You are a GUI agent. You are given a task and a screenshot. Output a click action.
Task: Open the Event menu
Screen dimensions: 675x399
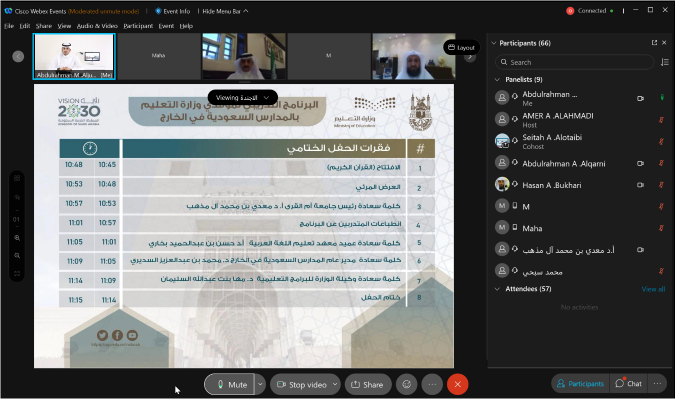click(166, 26)
